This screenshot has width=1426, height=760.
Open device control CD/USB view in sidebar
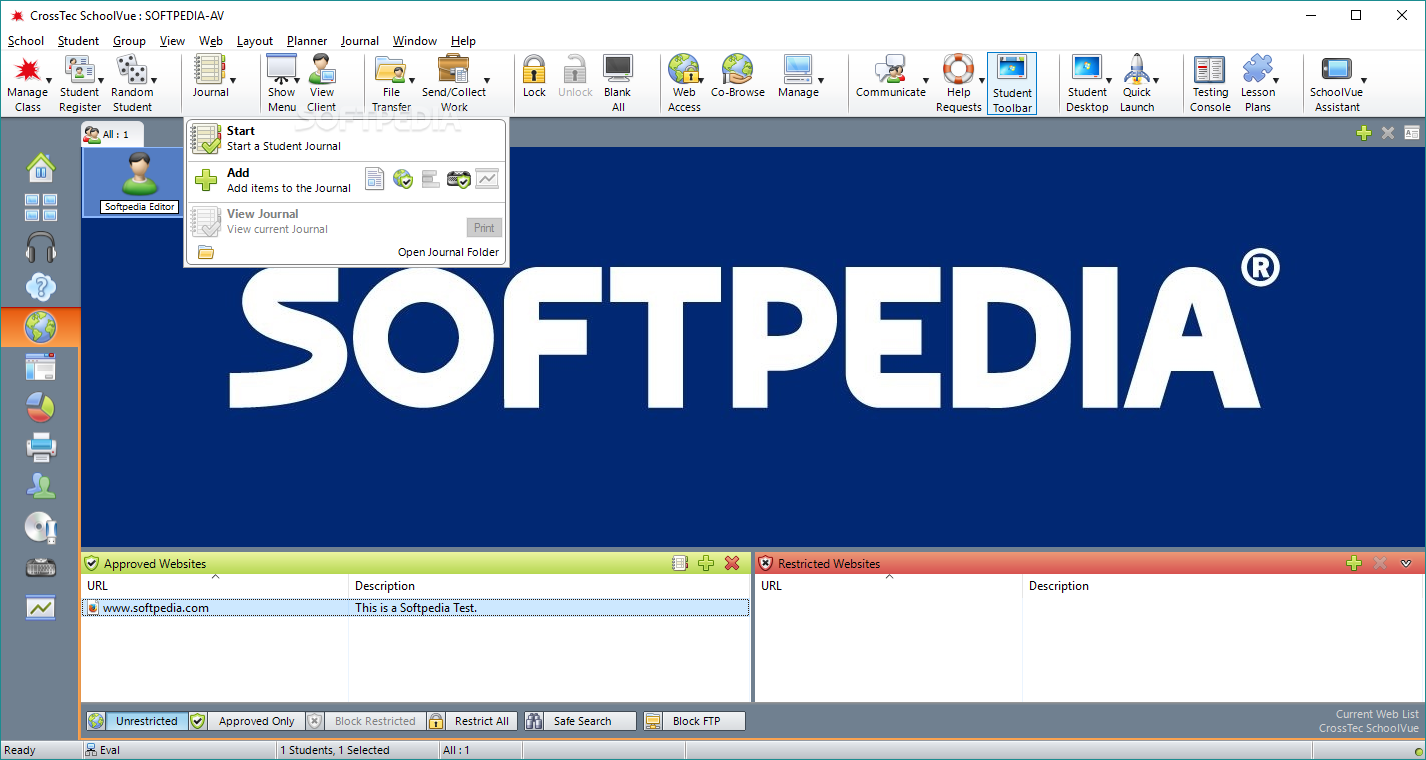coord(41,527)
